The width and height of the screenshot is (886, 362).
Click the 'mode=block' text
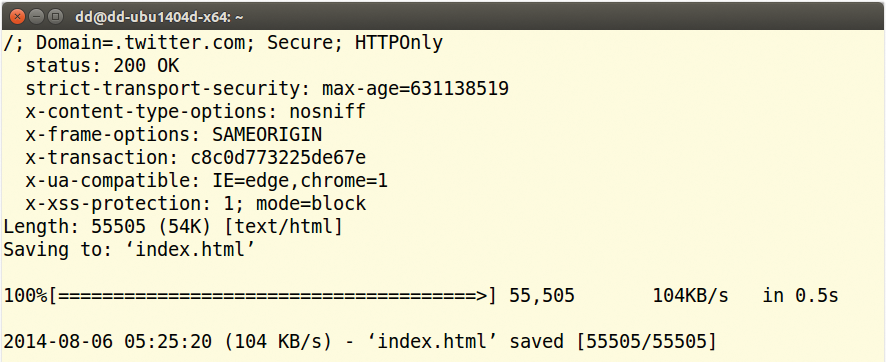pyautogui.click(x=311, y=204)
